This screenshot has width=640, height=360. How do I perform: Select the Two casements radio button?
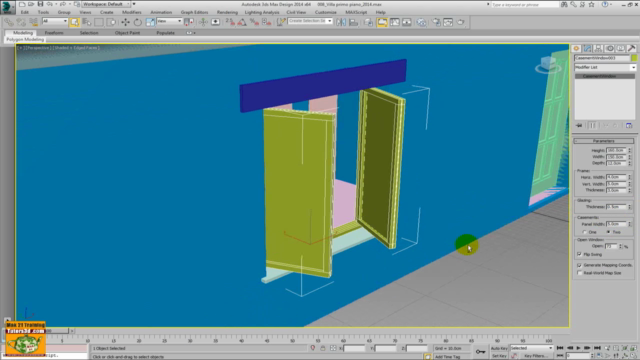[609, 232]
